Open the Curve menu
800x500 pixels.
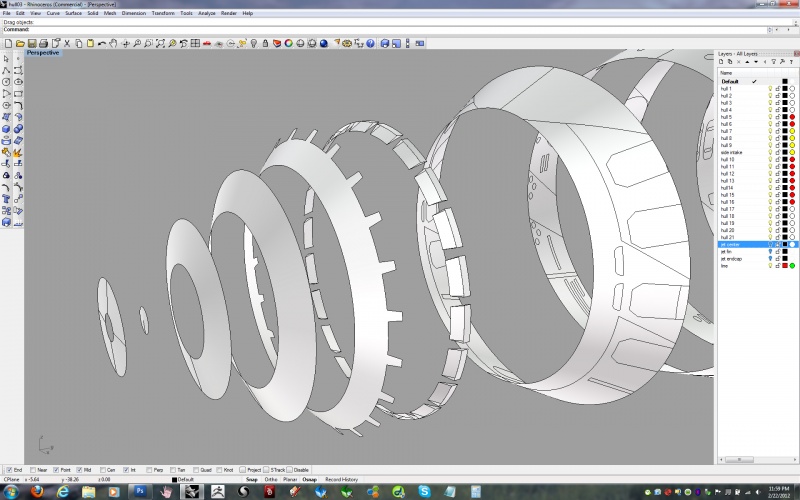53,13
